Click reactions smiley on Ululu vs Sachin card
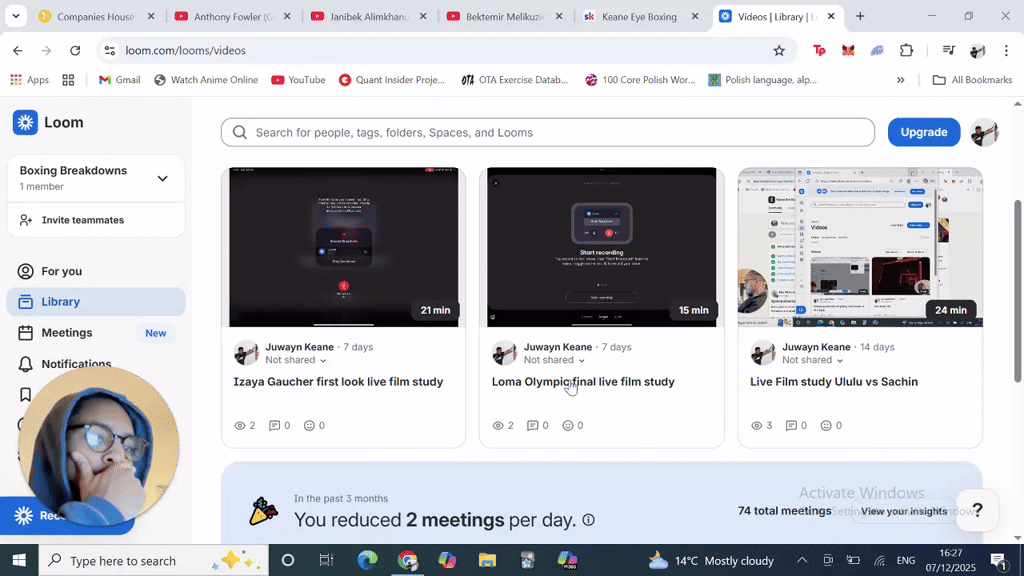 pos(826,425)
